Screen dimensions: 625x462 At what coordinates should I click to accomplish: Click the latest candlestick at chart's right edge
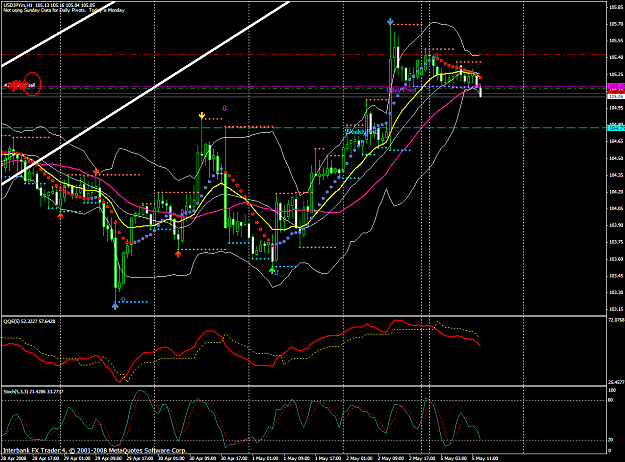(481, 92)
